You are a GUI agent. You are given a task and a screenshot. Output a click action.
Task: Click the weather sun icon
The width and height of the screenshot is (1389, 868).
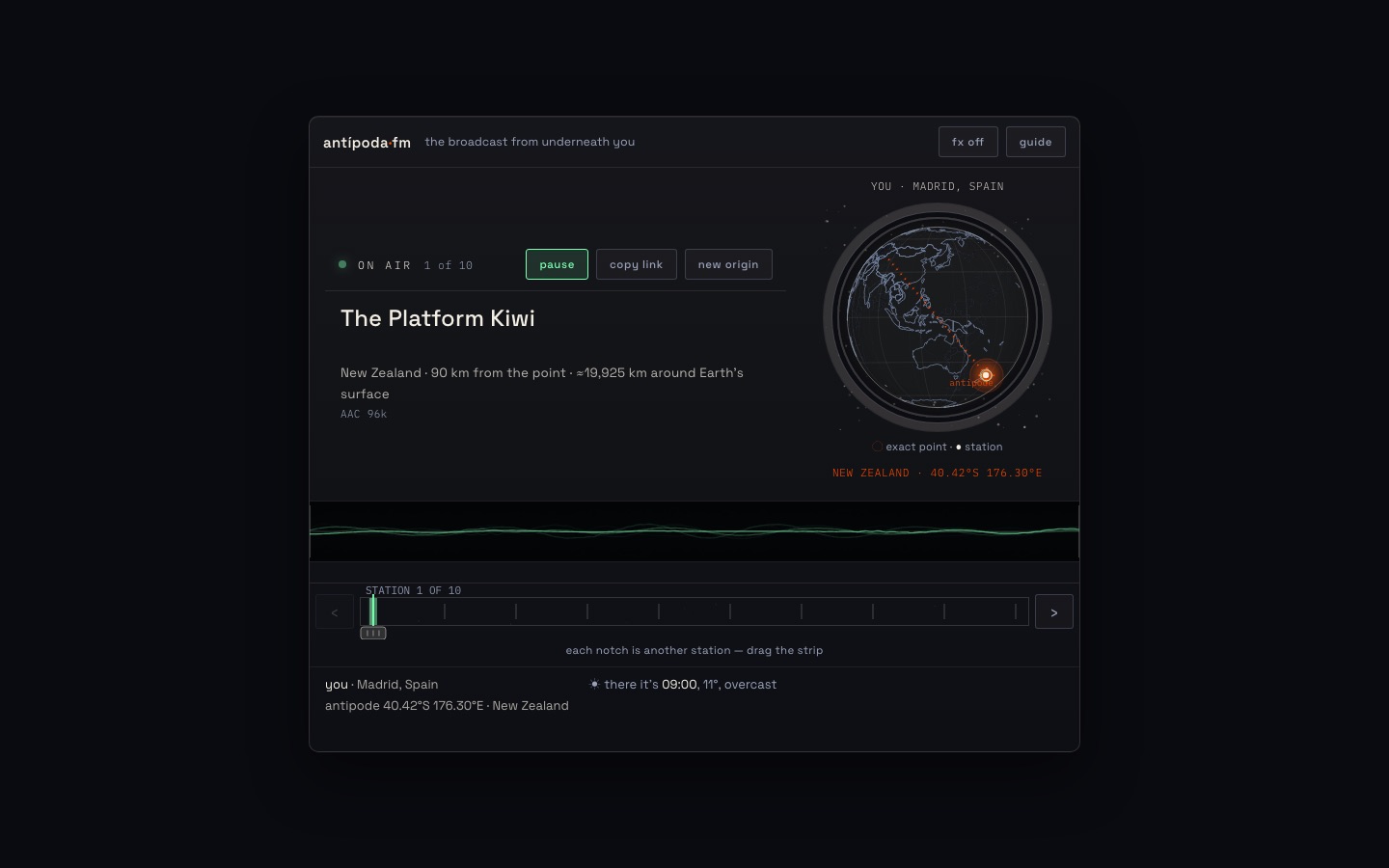click(594, 684)
